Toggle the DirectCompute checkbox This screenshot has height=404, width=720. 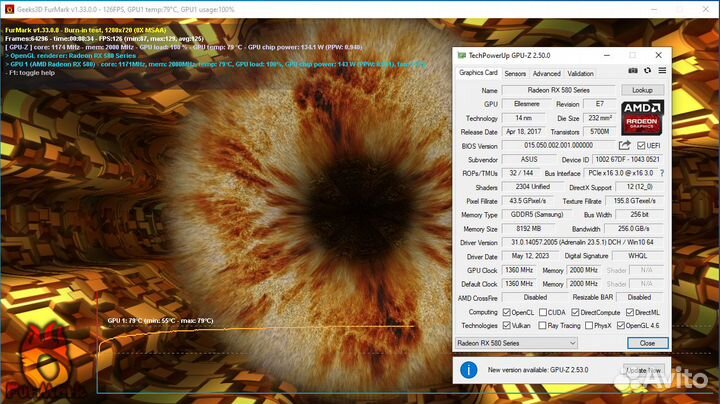[575, 312]
